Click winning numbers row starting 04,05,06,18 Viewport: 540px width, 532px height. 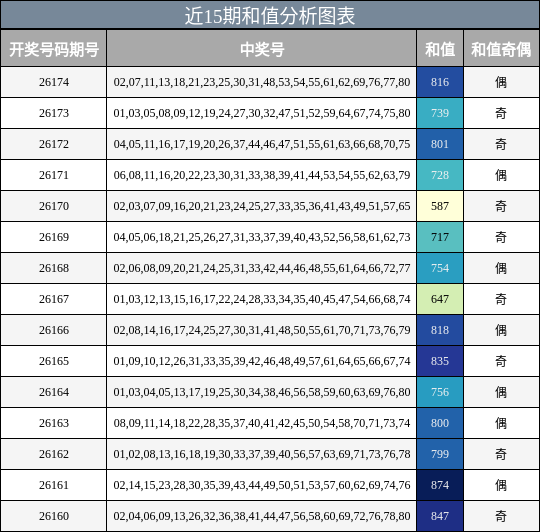click(x=262, y=237)
